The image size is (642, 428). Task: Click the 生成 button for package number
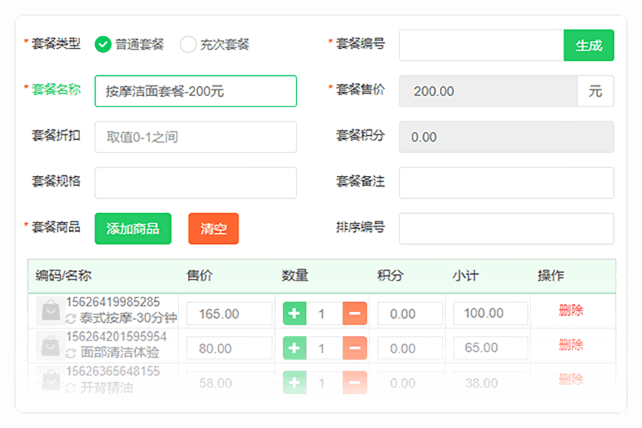(589, 45)
